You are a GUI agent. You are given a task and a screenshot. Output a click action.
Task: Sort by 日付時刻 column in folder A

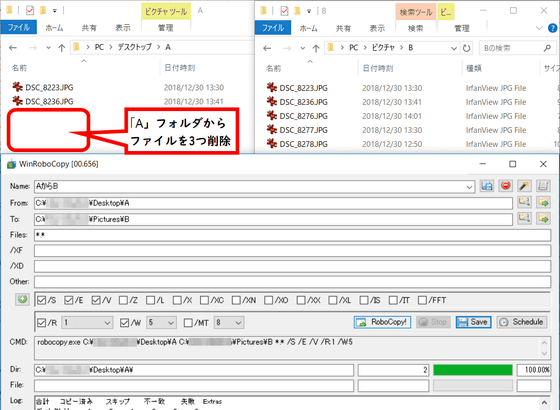pyautogui.click(x=180, y=68)
